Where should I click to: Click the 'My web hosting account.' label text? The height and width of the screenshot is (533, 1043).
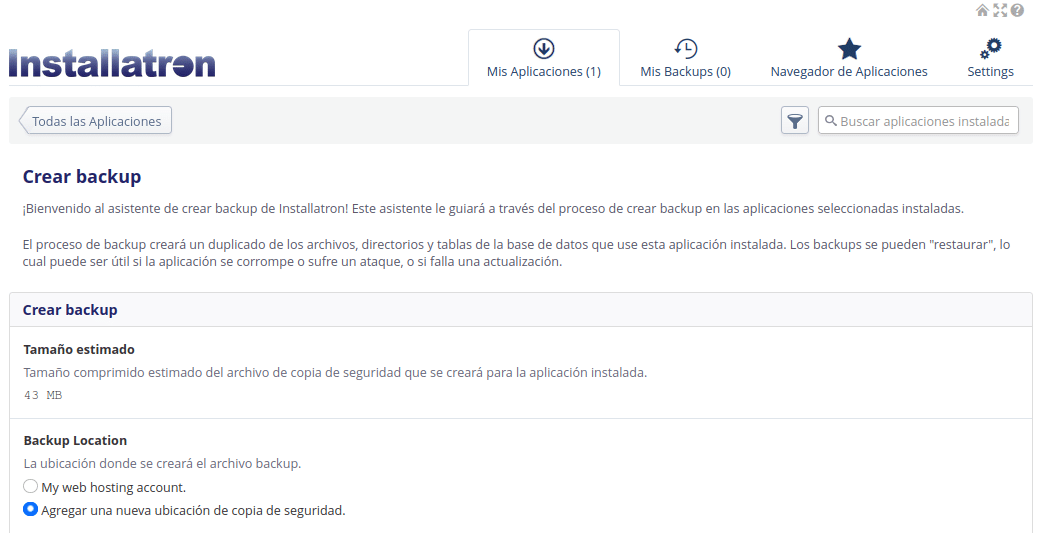[x=113, y=487]
